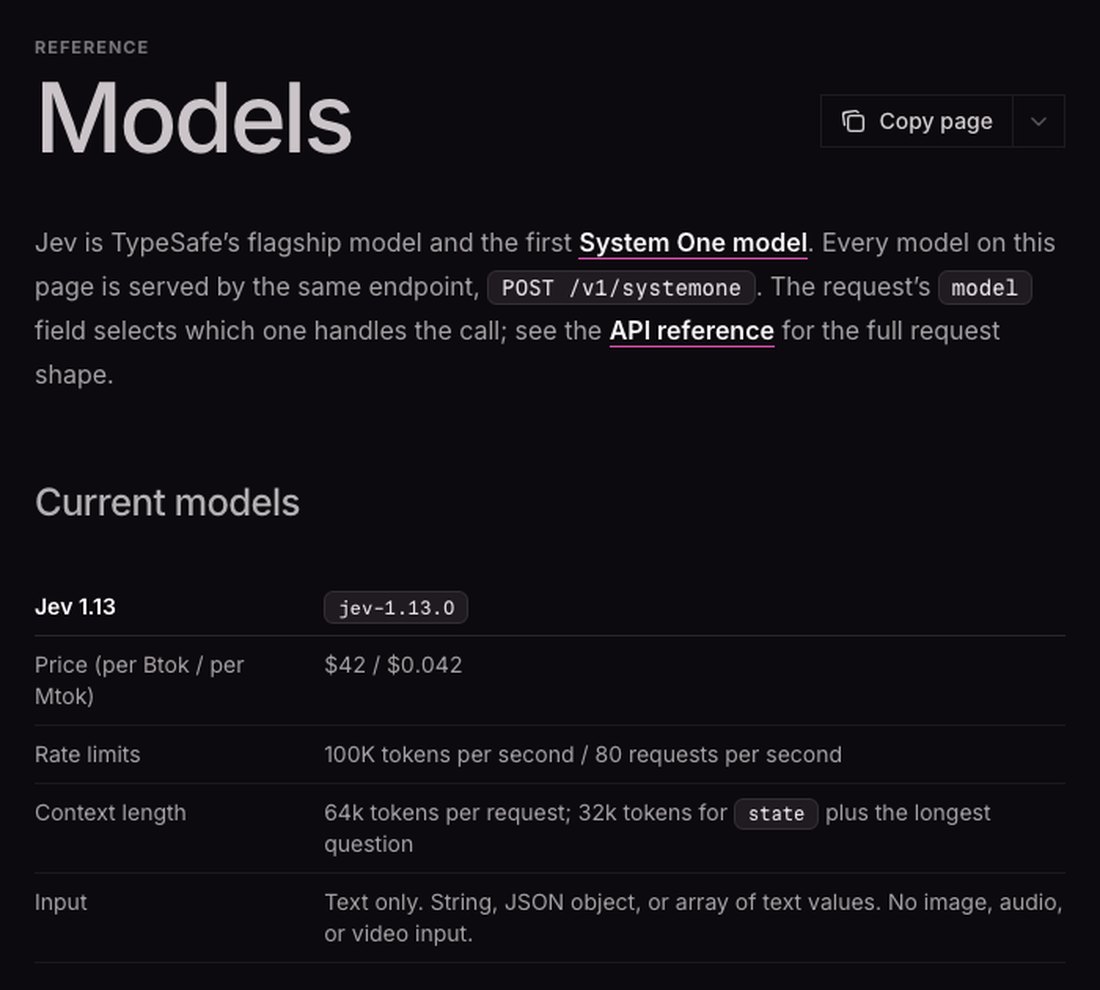Click the Current models section heading

[x=167, y=502]
